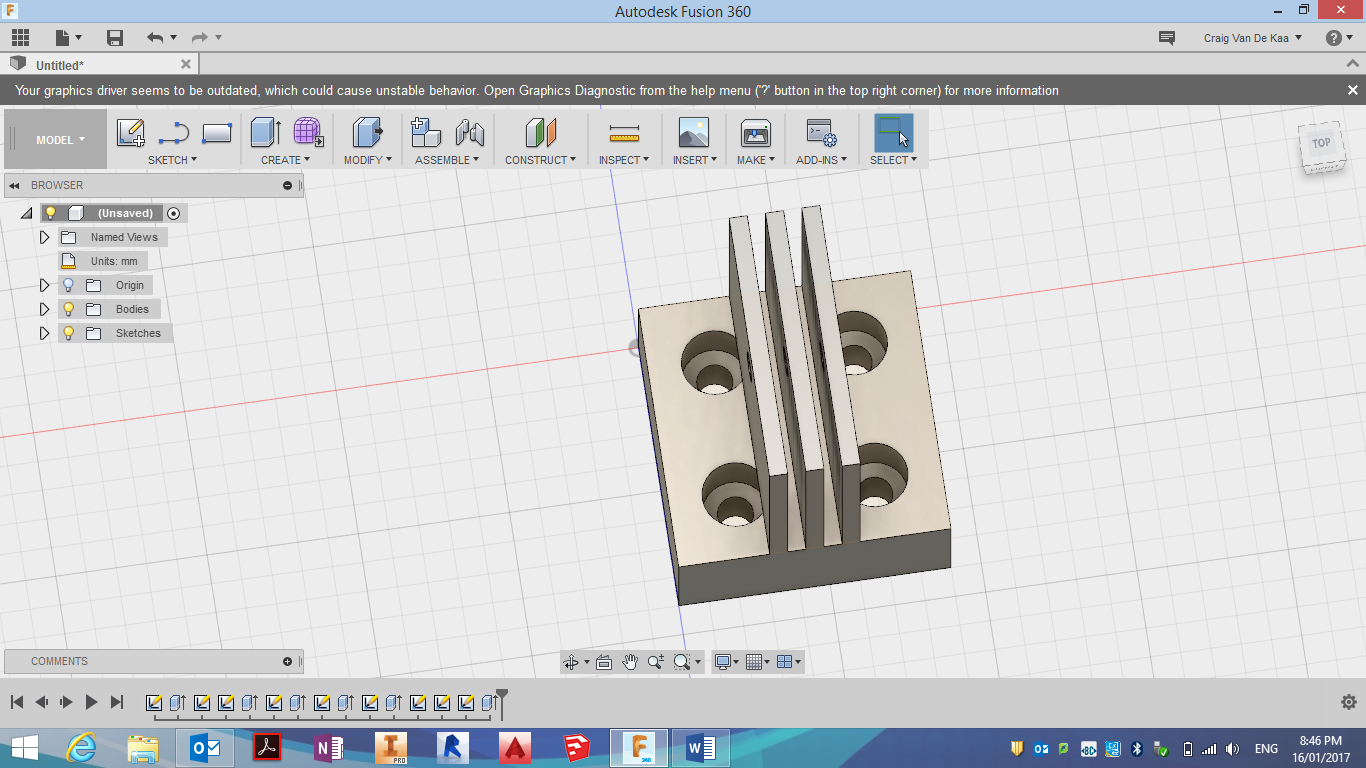Viewport: 1366px width, 768px height.
Task: Activate the Extrude tool icon
Action: pyautogui.click(x=265, y=133)
